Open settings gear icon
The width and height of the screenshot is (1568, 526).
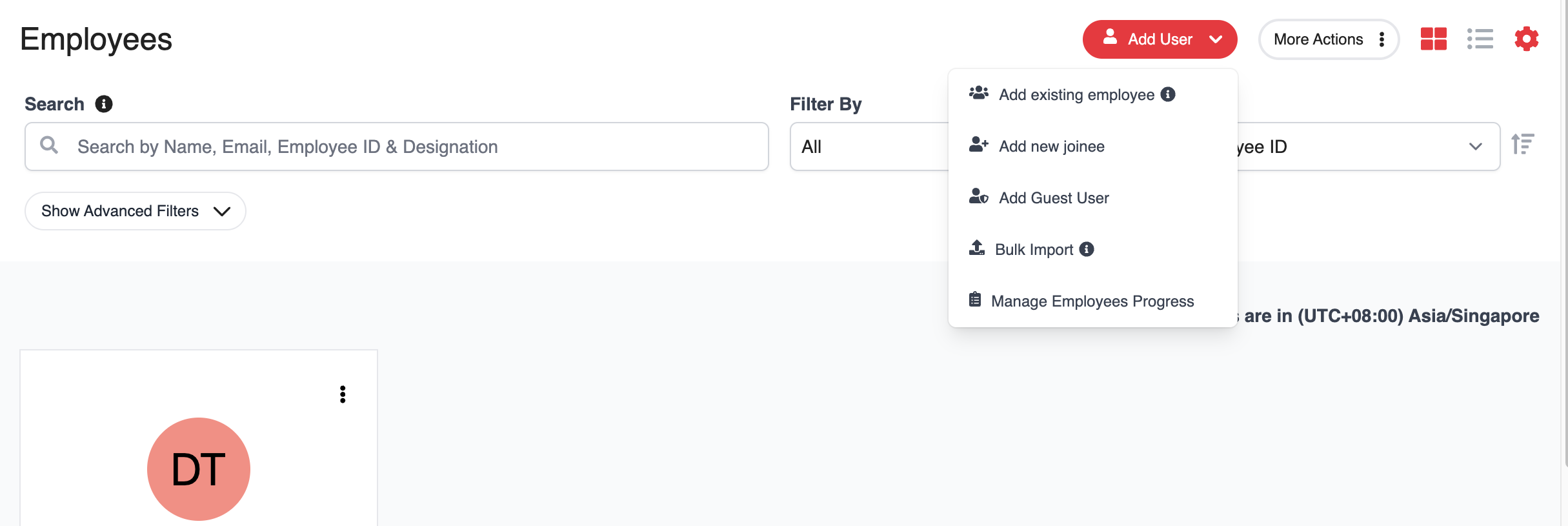[x=1526, y=39]
